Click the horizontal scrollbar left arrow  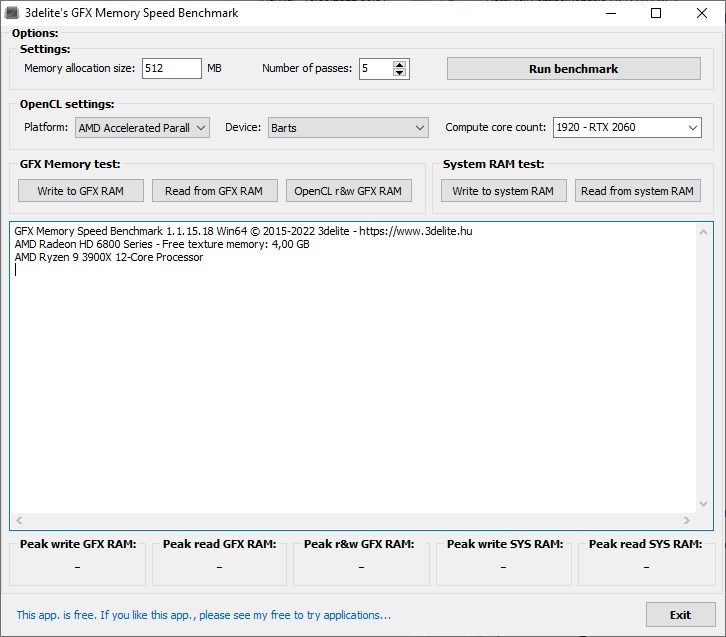[x=19, y=520]
